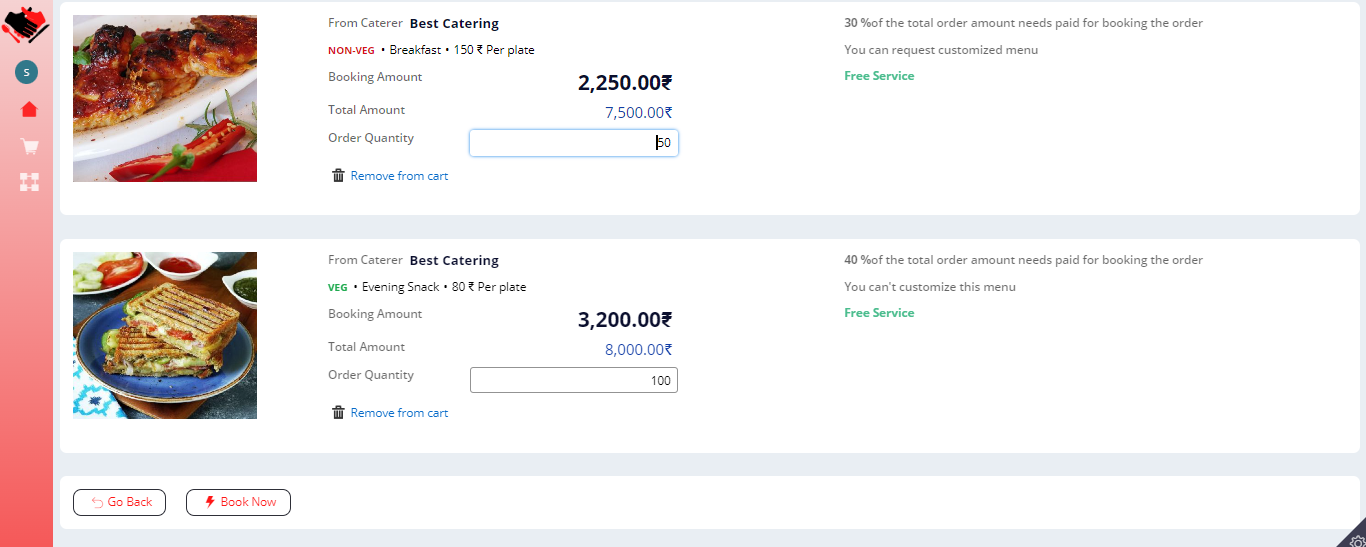Screen dimensions: 1366x547
Task: Remove Breakfast item from cart link
Action: point(399,176)
